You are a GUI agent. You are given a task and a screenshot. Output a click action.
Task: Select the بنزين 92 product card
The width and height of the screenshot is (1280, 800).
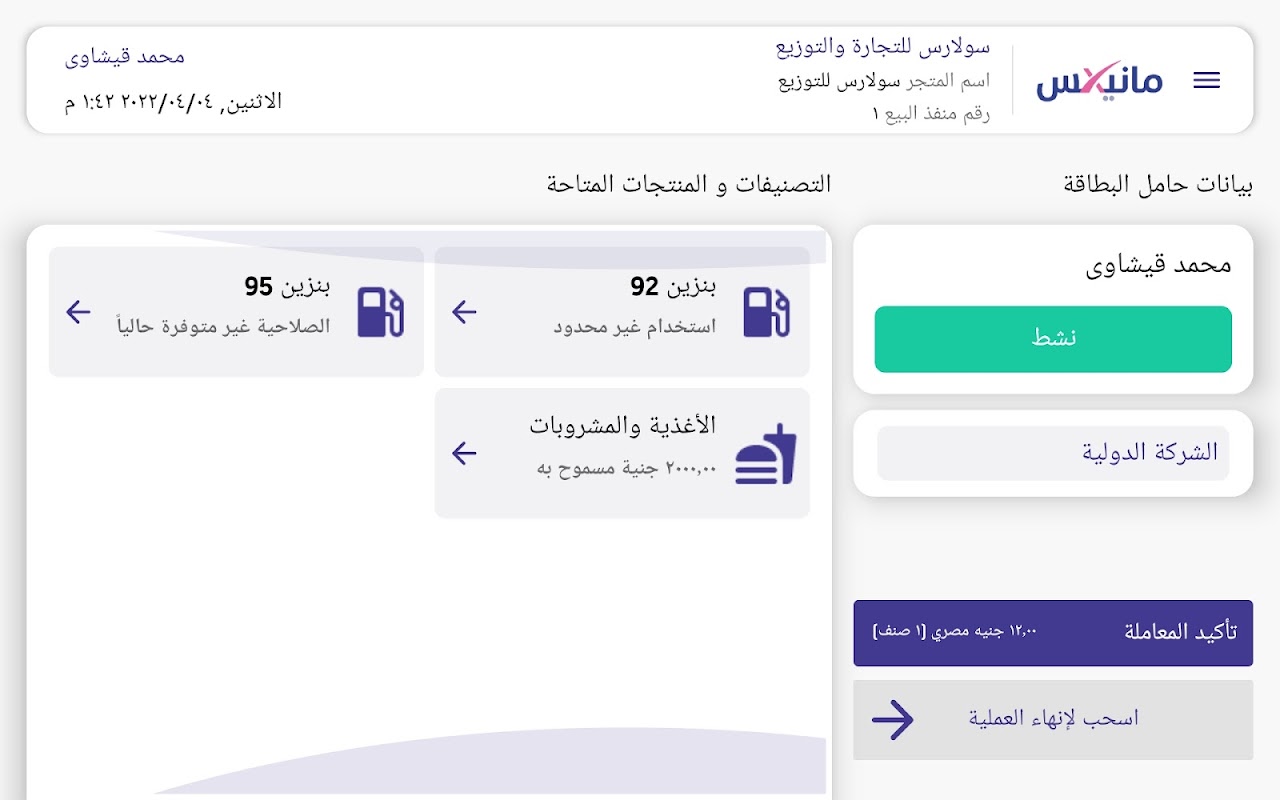coord(621,312)
